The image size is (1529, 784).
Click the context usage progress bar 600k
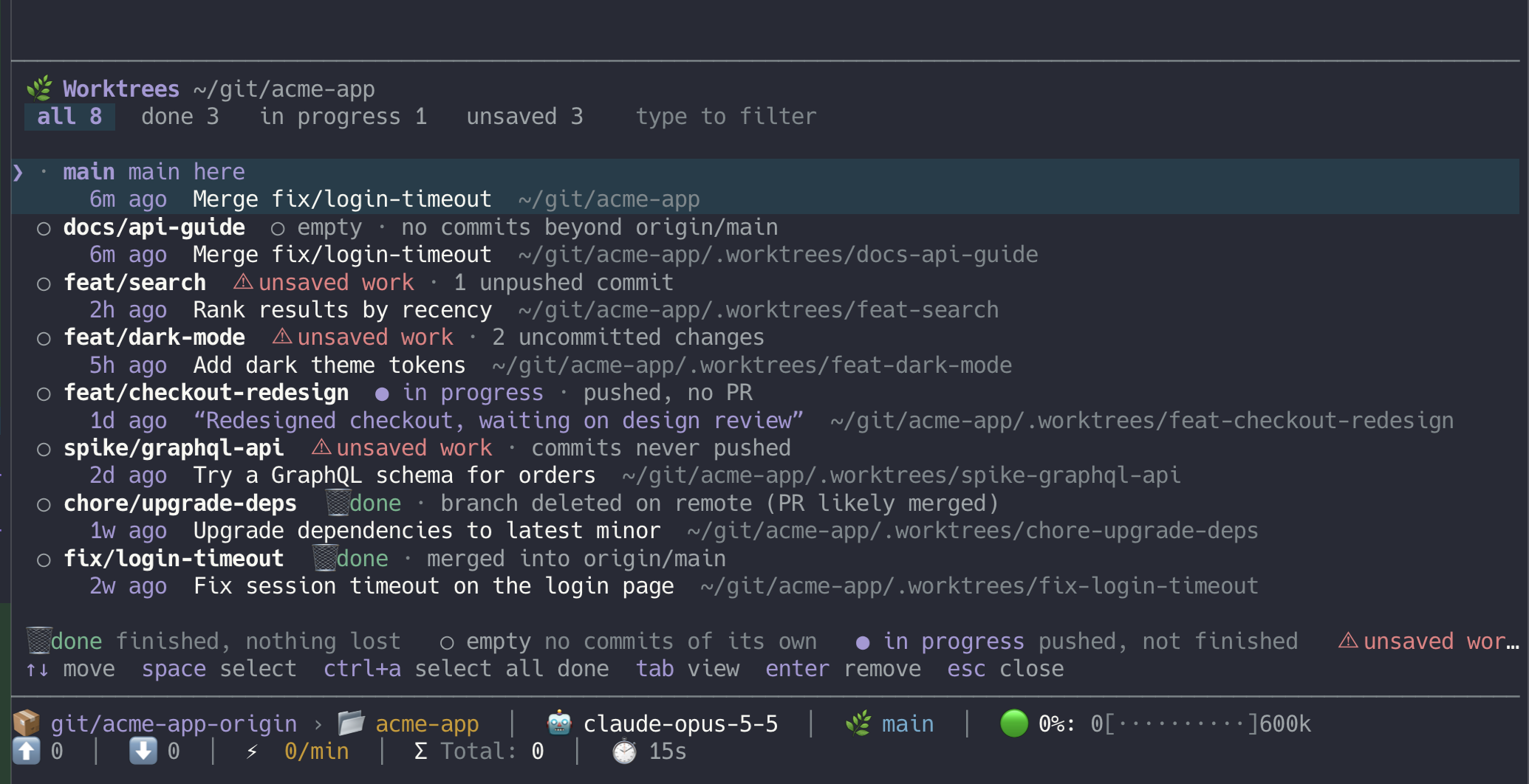point(1201,724)
